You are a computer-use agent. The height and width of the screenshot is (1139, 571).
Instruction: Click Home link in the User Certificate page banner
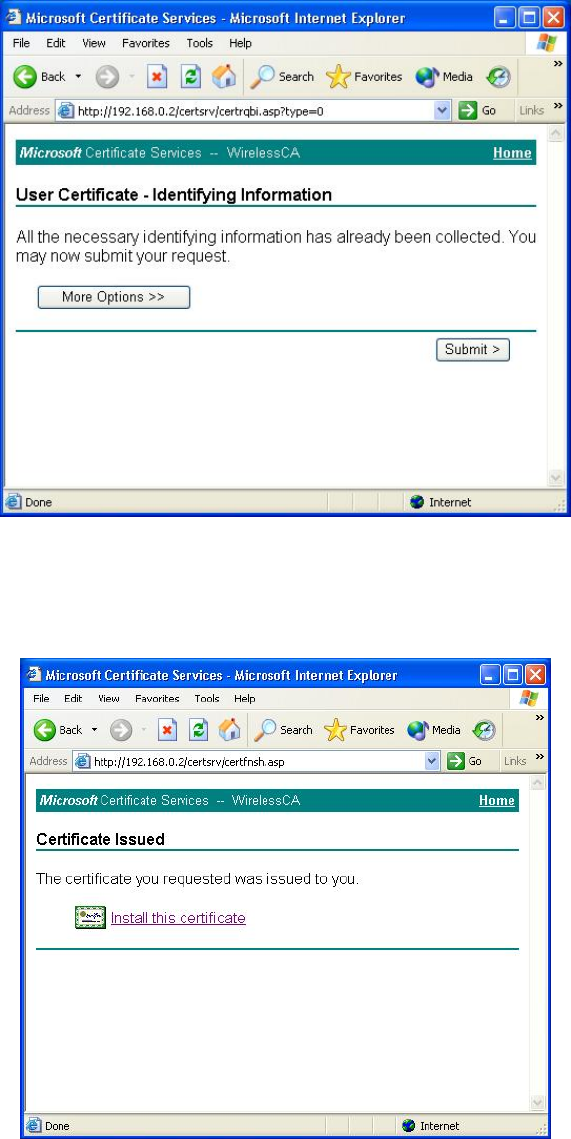(x=512, y=153)
